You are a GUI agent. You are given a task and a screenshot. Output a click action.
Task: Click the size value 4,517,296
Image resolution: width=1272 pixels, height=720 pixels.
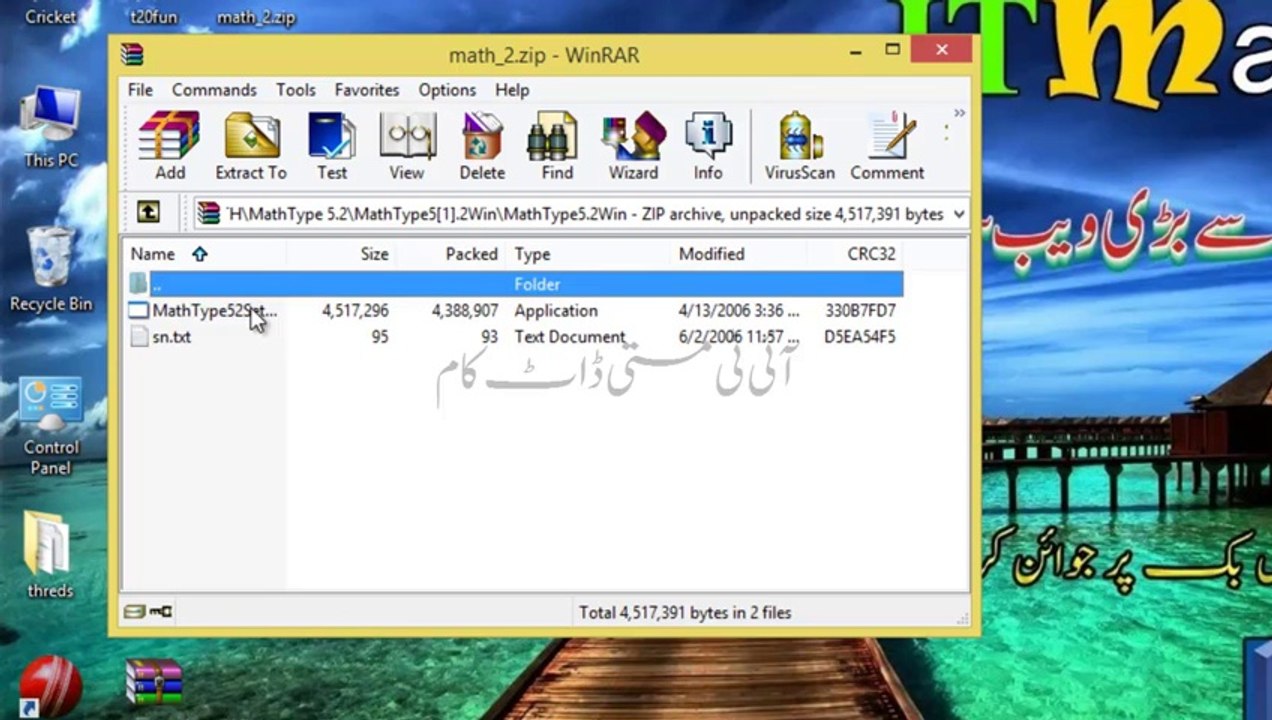[355, 311]
